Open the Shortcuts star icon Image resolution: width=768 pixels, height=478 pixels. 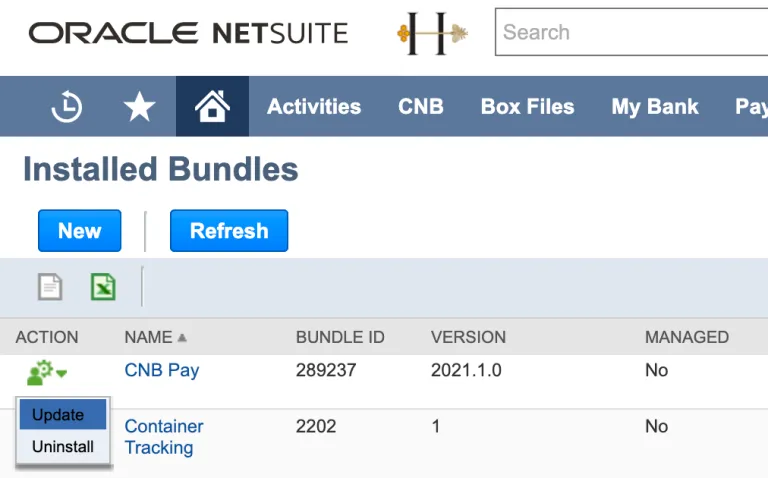coord(139,106)
